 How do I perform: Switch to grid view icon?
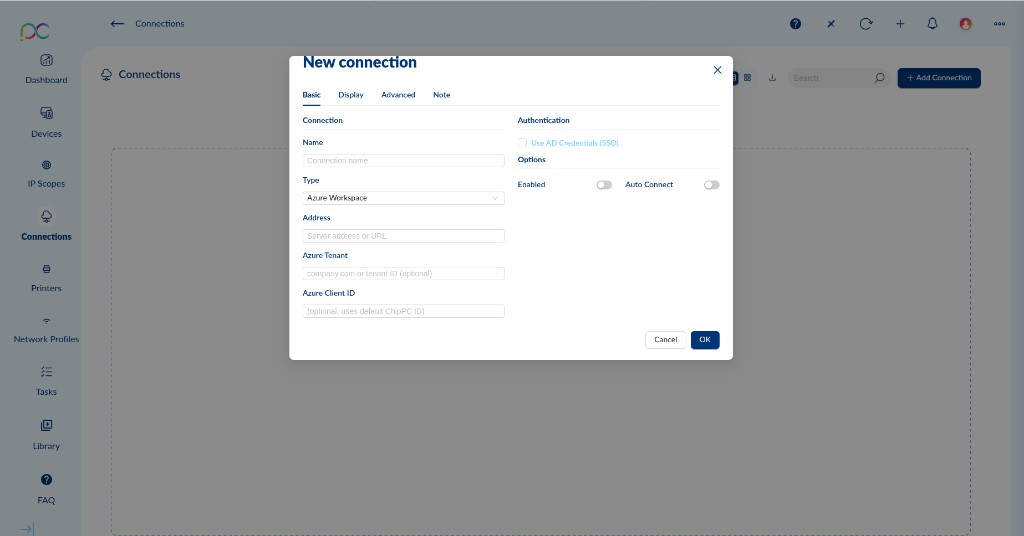[x=748, y=78]
